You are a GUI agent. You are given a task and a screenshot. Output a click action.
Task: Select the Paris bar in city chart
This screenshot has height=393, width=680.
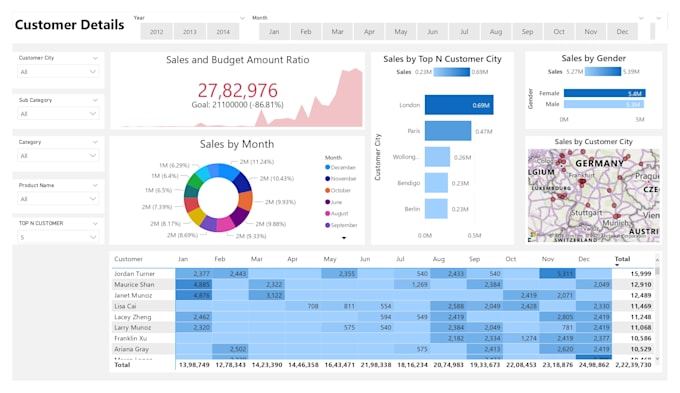[x=448, y=131]
